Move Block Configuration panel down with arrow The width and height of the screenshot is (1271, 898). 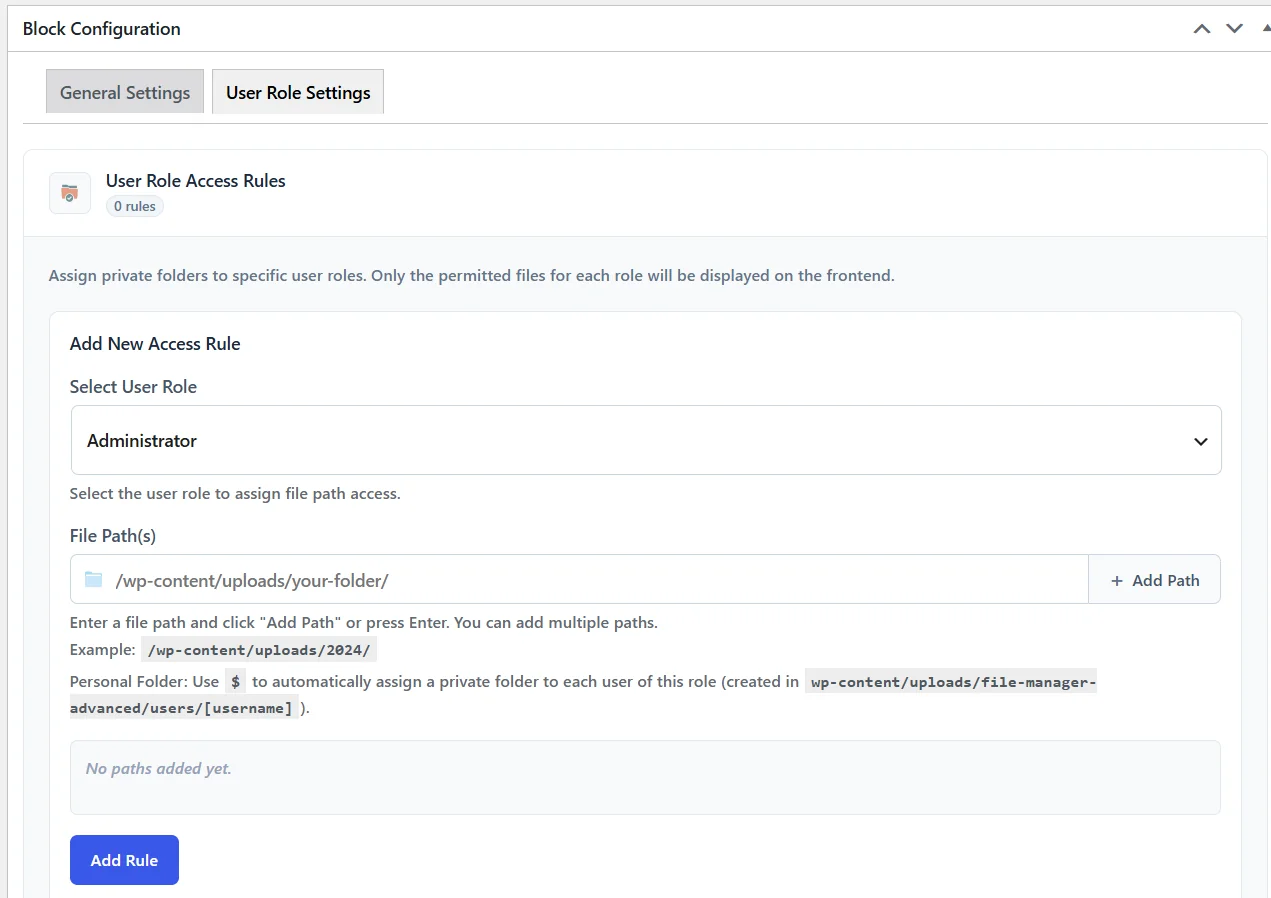click(x=1235, y=29)
